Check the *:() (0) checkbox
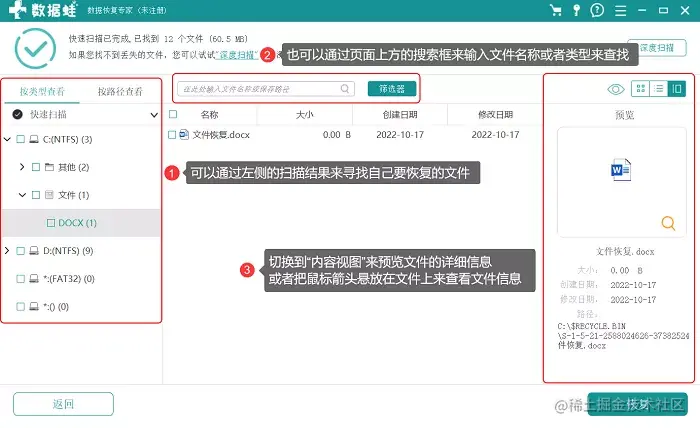This screenshot has height=428, width=700. (x=21, y=307)
